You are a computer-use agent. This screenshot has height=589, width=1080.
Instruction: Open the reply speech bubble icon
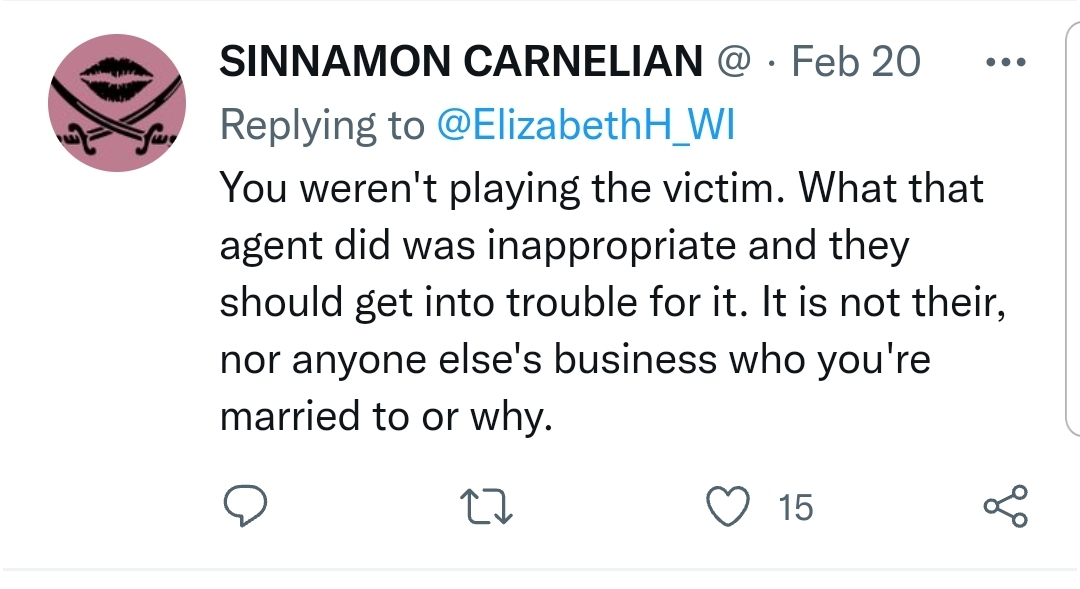pos(245,506)
